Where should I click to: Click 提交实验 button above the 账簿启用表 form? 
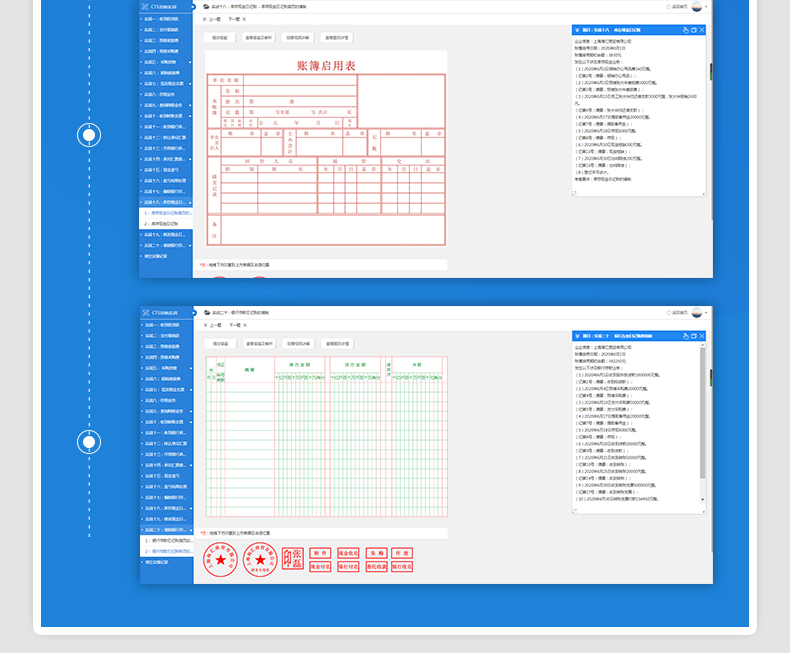(x=219, y=37)
